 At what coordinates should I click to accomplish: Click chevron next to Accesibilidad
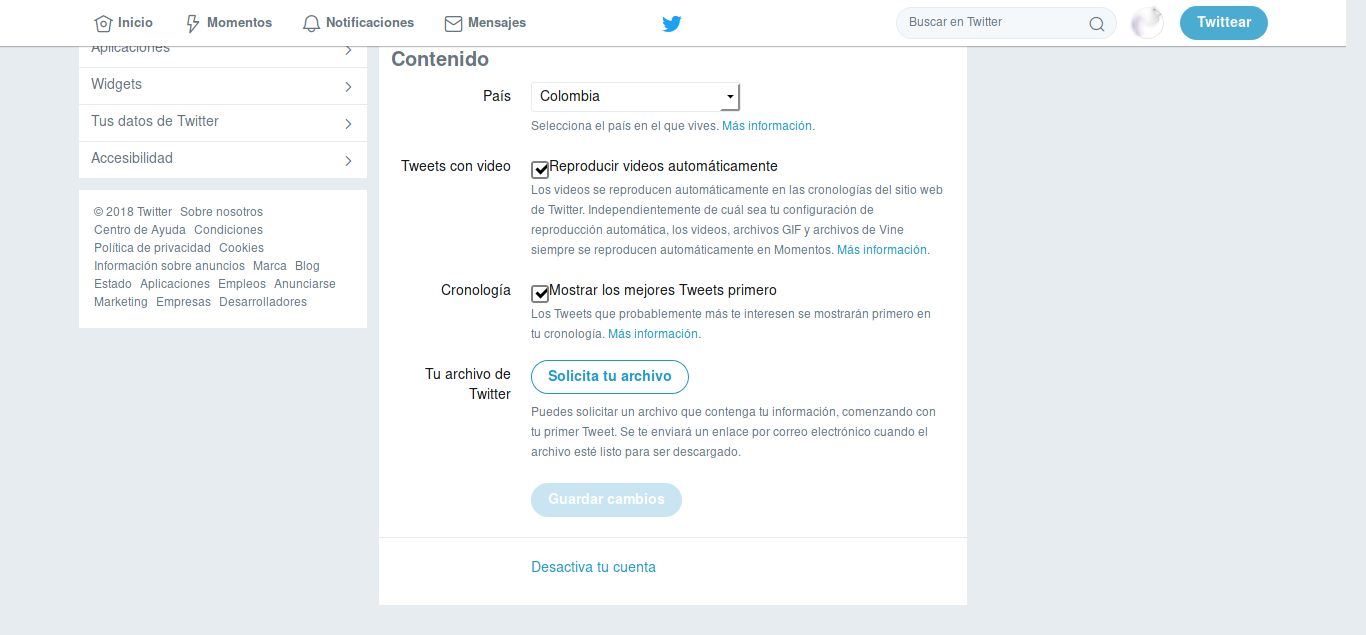[348, 160]
